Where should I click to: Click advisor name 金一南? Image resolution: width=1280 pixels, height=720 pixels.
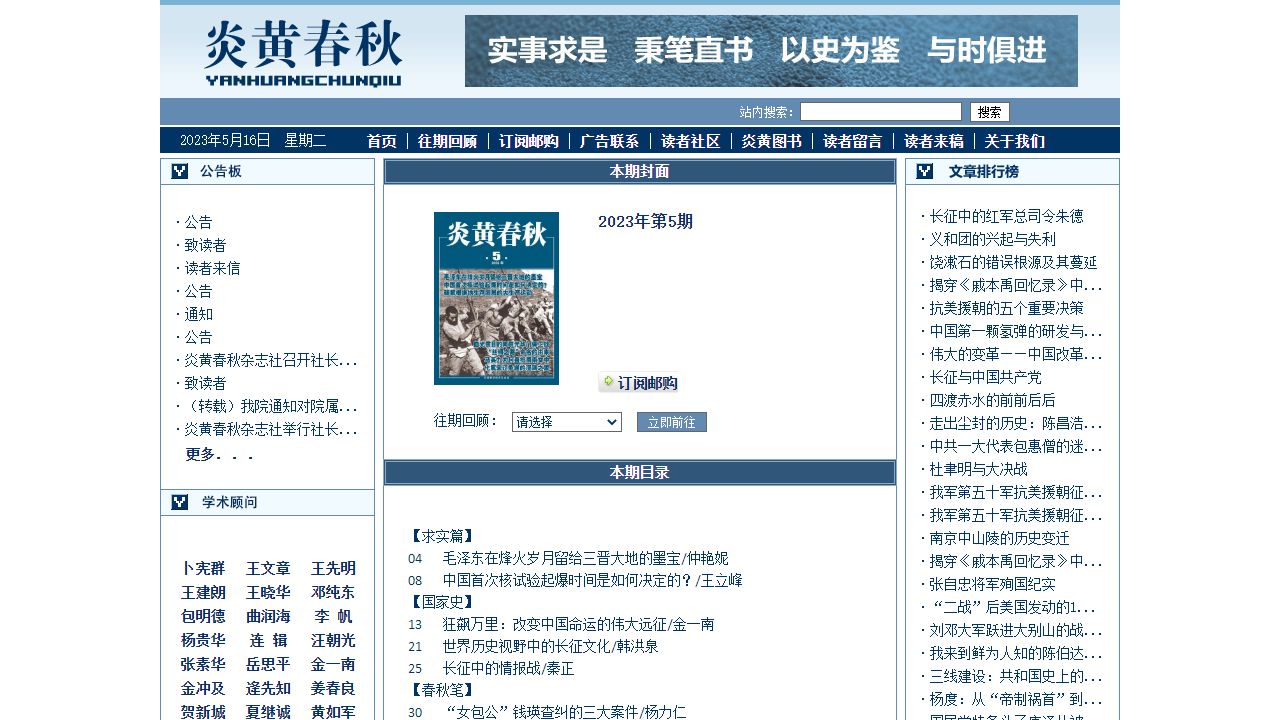333,664
